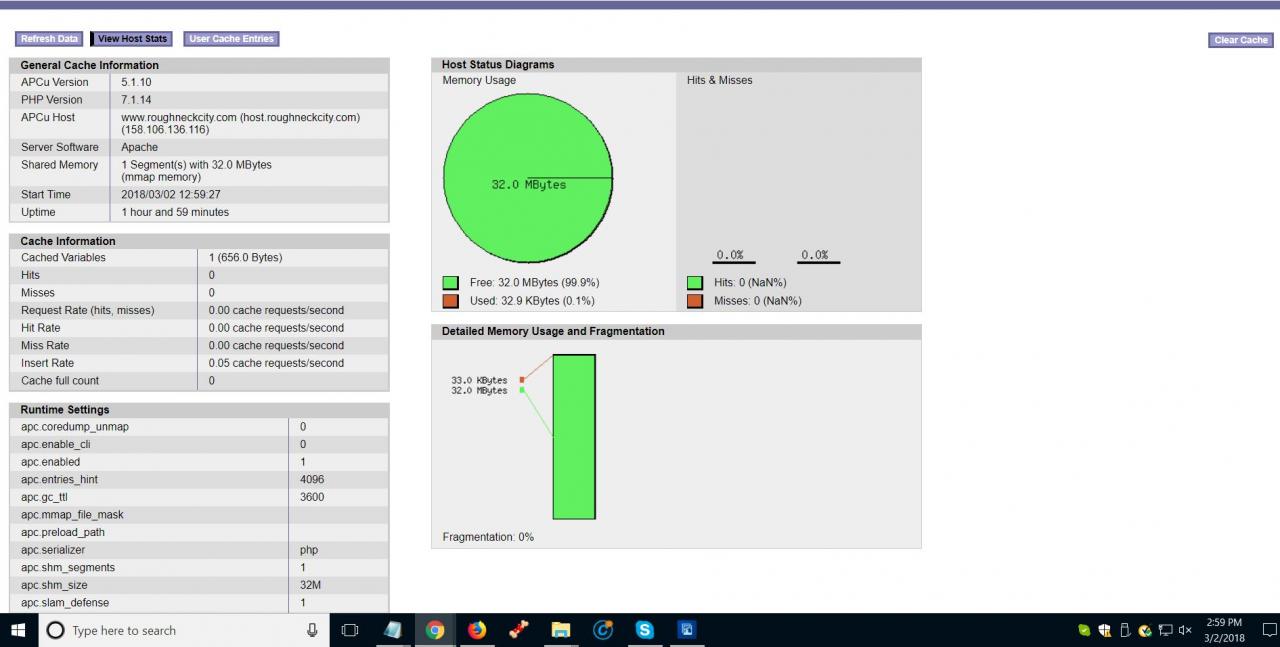
Task: Click the 'apc.coredump_unmap' setting label
Action: click(75, 427)
